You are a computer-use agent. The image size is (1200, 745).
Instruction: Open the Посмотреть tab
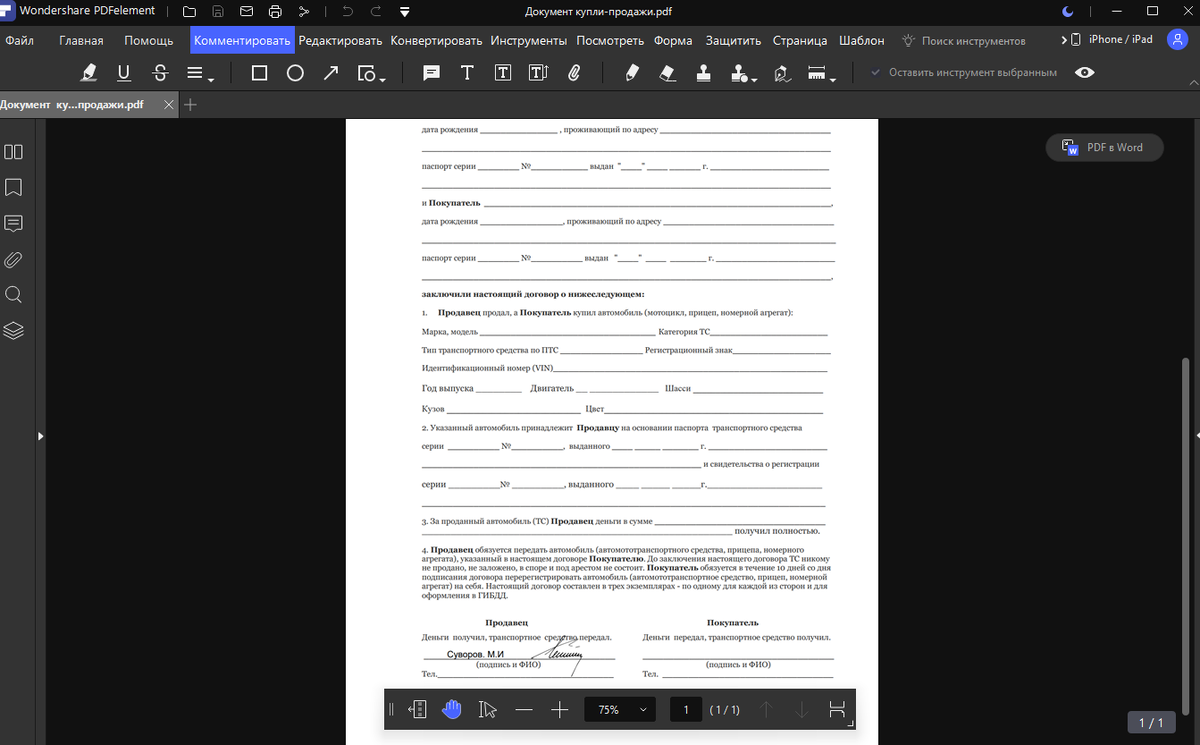(x=610, y=41)
